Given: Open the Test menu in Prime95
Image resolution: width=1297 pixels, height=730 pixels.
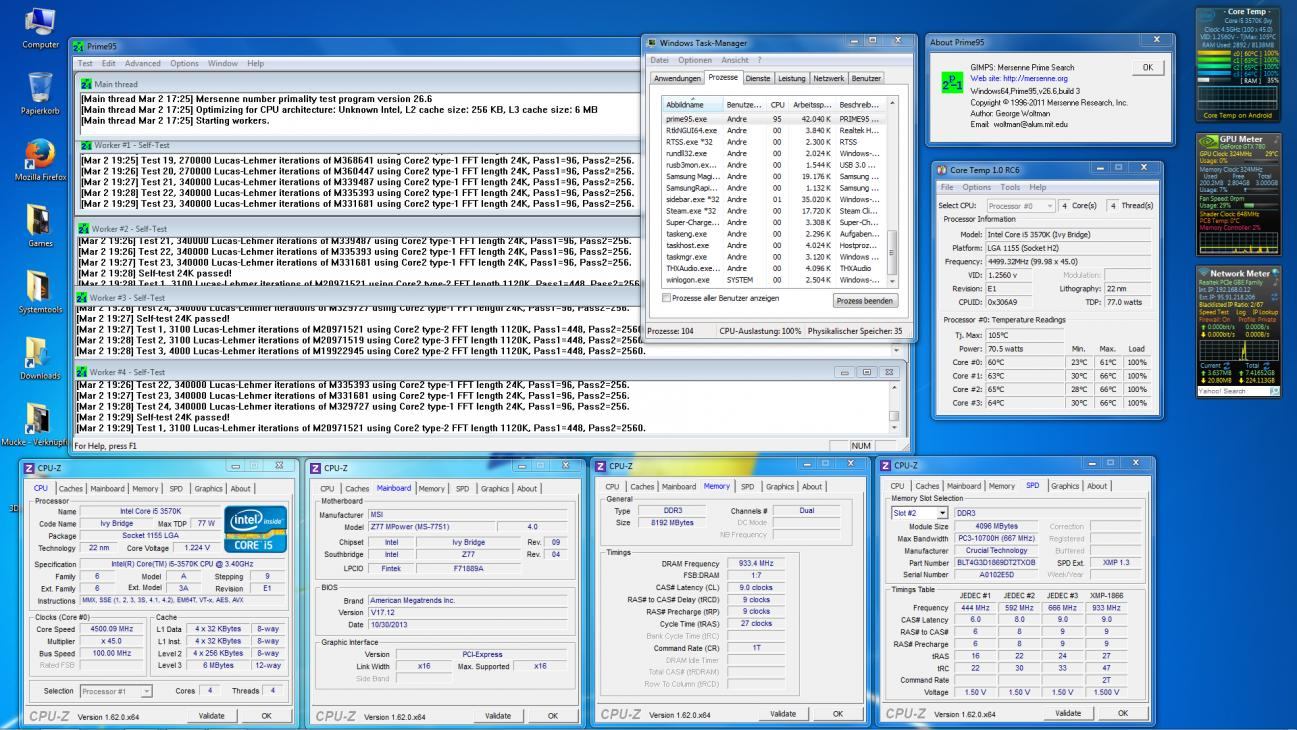Looking at the screenshot, I should click(87, 63).
